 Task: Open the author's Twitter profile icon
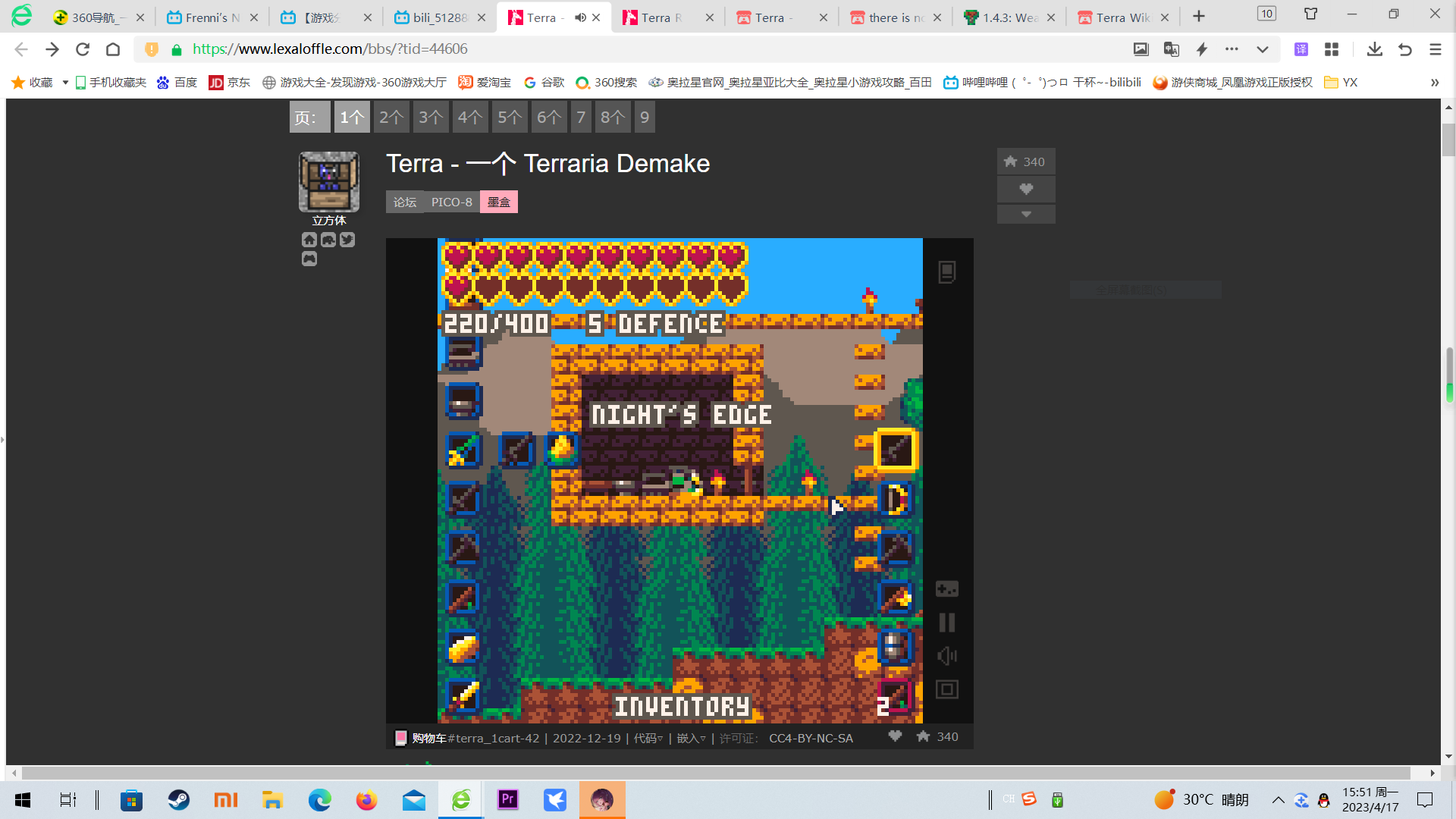[347, 240]
